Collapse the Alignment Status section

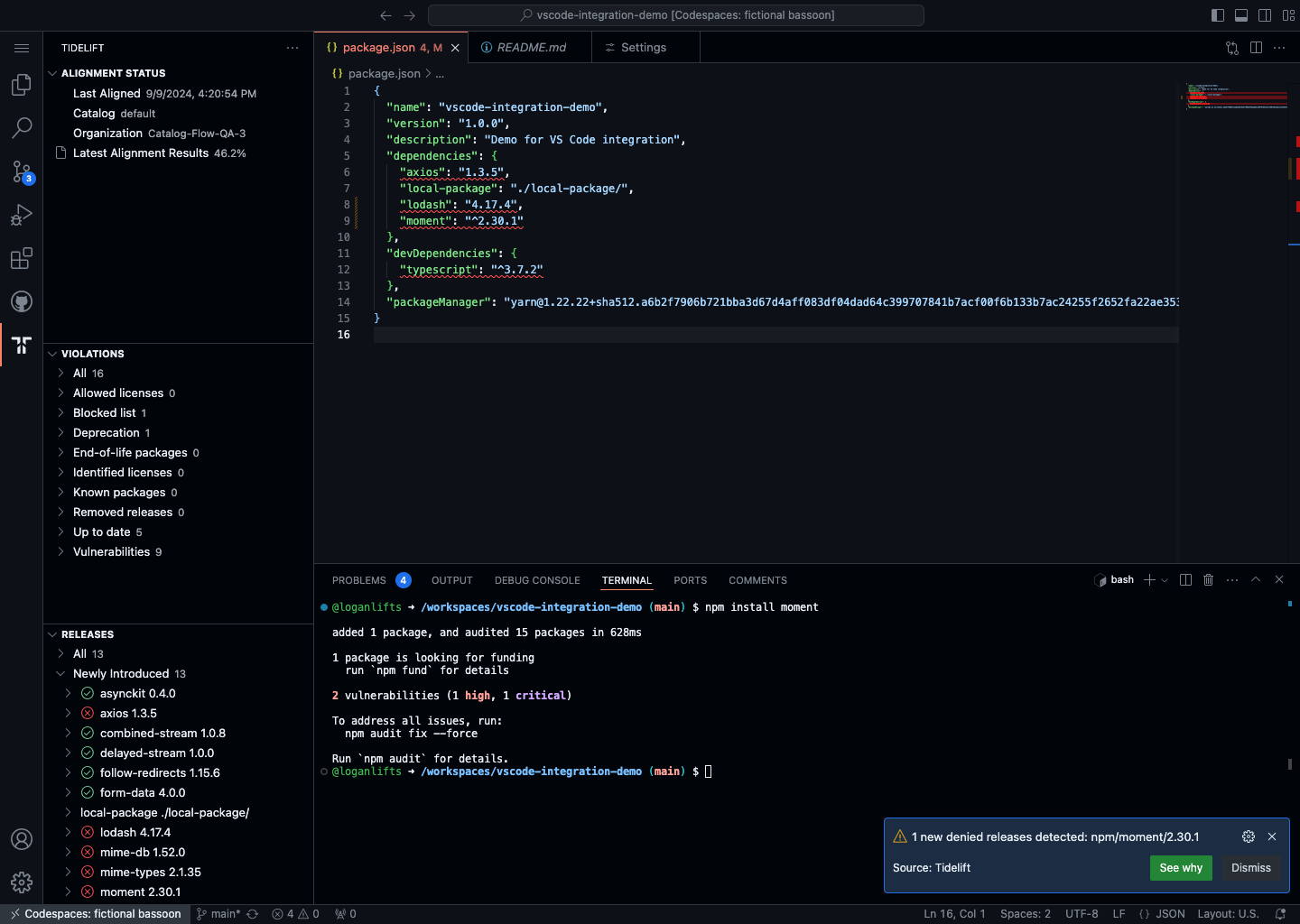pyautogui.click(x=178, y=73)
